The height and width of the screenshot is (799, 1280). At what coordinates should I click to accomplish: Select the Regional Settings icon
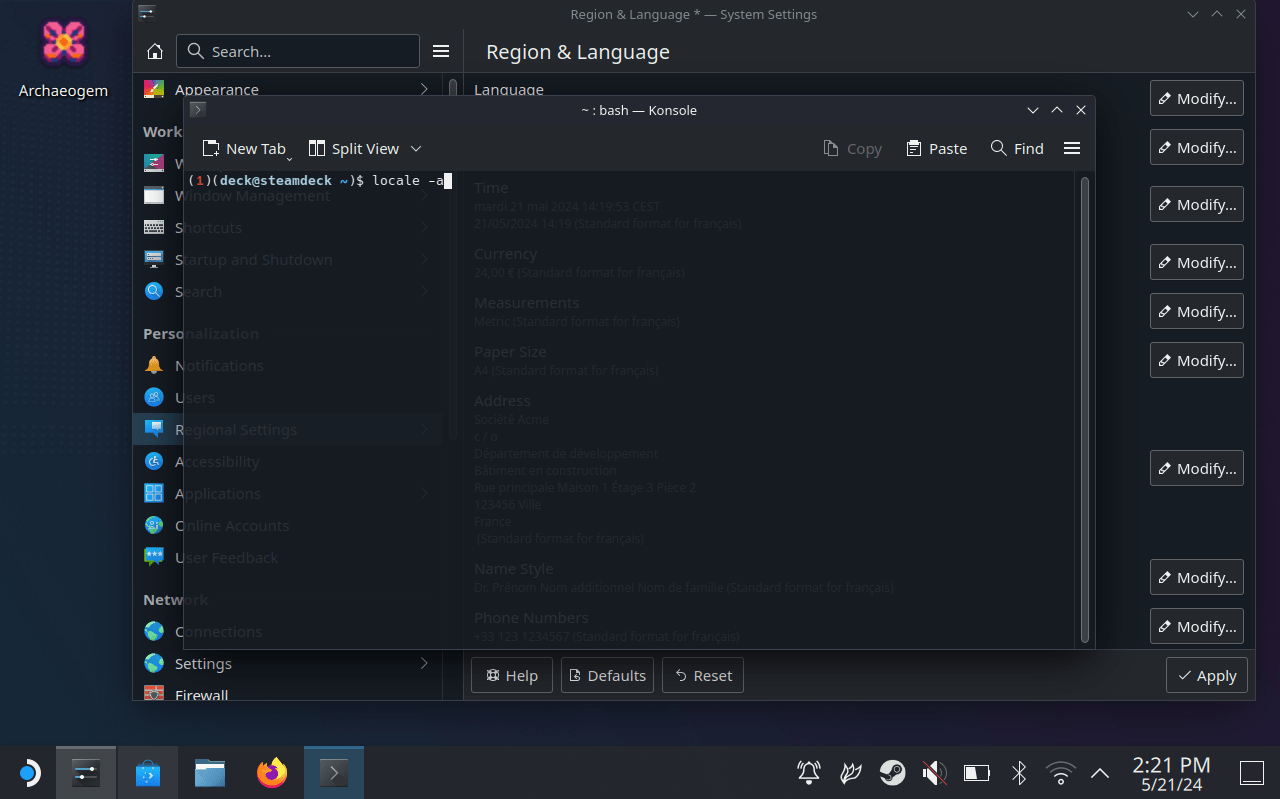[x=154, y=429]
